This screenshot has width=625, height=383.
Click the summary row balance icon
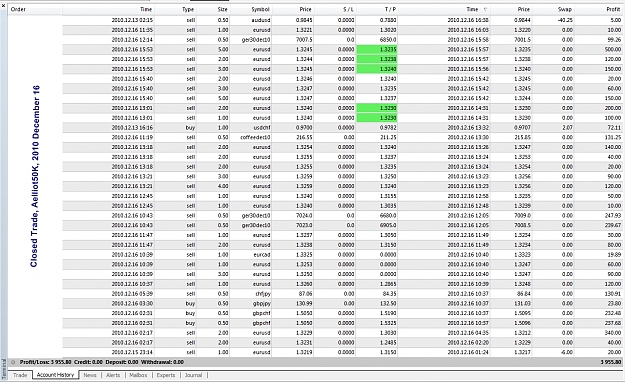click(x=13, y=362)
